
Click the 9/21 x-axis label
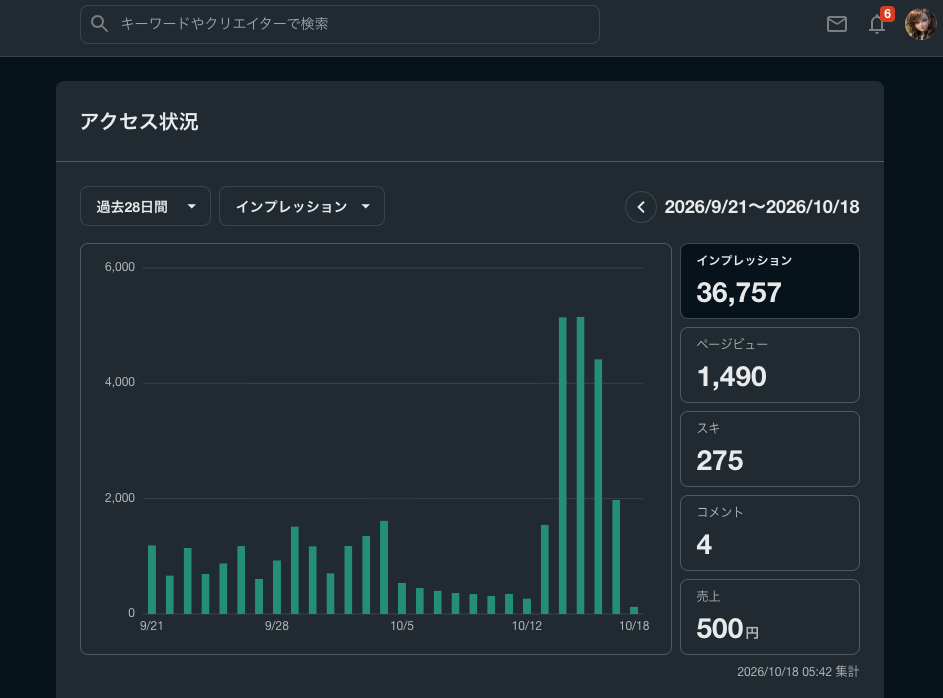pyautogui.click(x=152, y=626)
